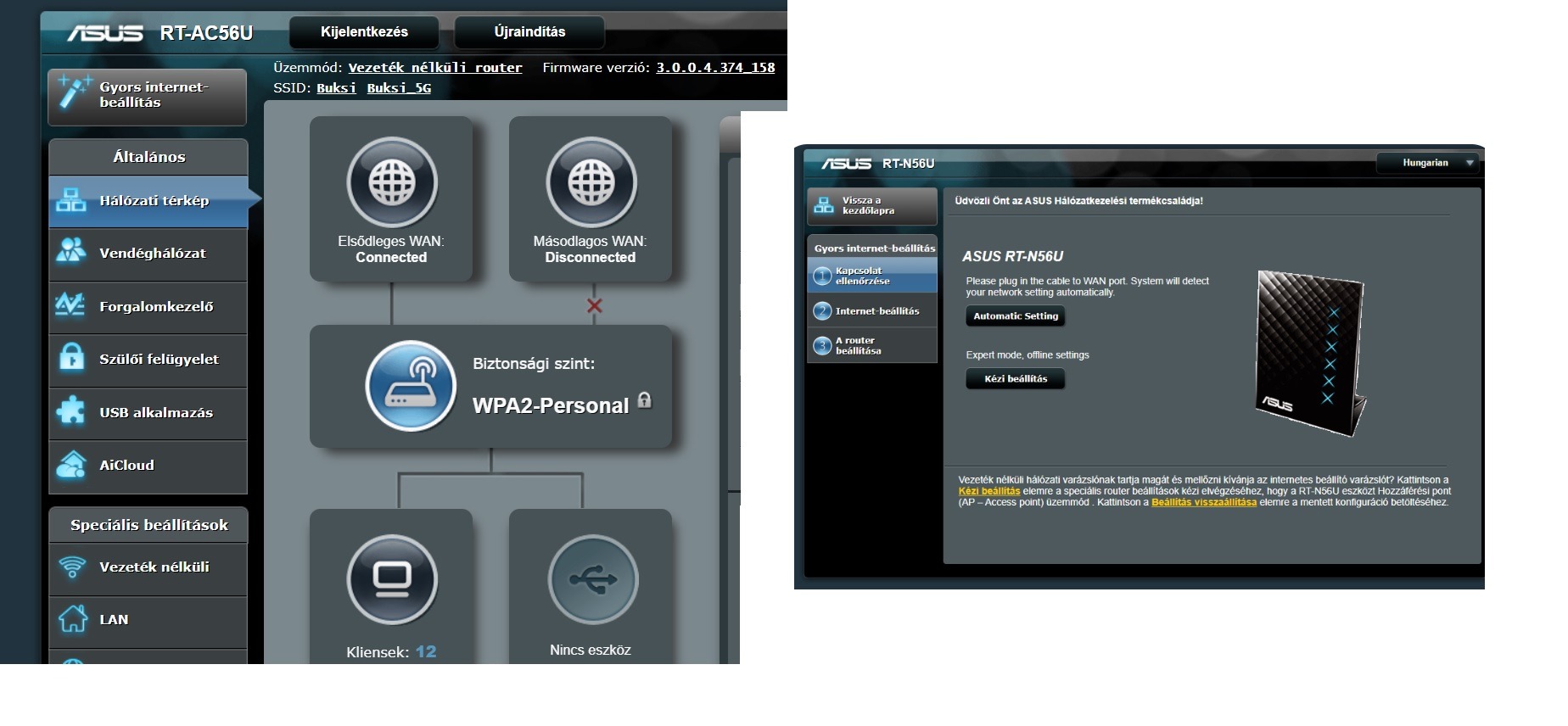Image resolution: width=1568 pixels, height=726 pixels.
Task: Open Forgalomkezelő traffic manager icon
Action: [x=70, y=305]
